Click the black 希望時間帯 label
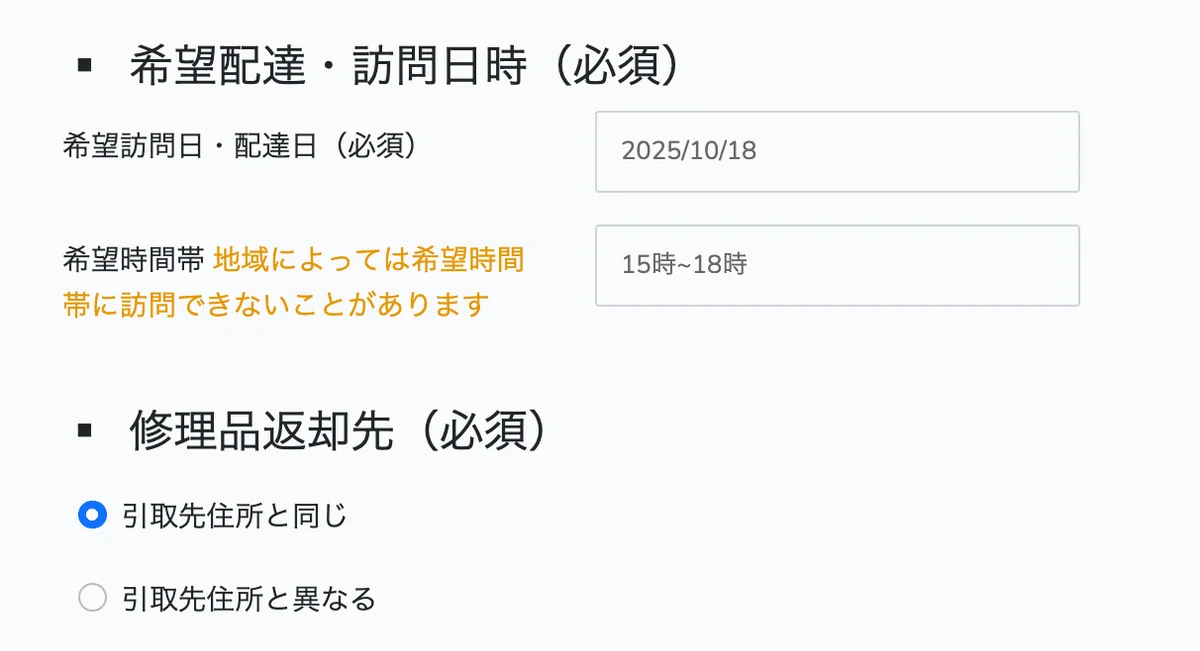The width and height of the screenshot is (1200, 651). point(133,260)
